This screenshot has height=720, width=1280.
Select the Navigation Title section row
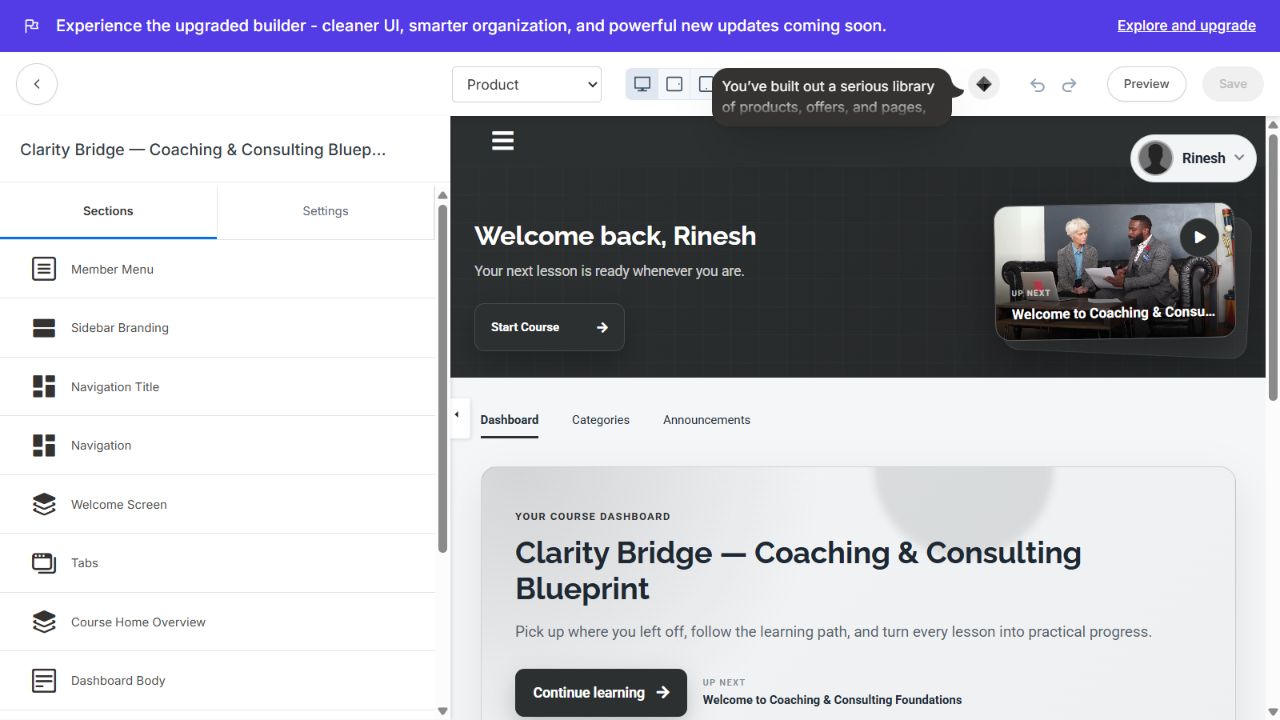coord(217,387)
